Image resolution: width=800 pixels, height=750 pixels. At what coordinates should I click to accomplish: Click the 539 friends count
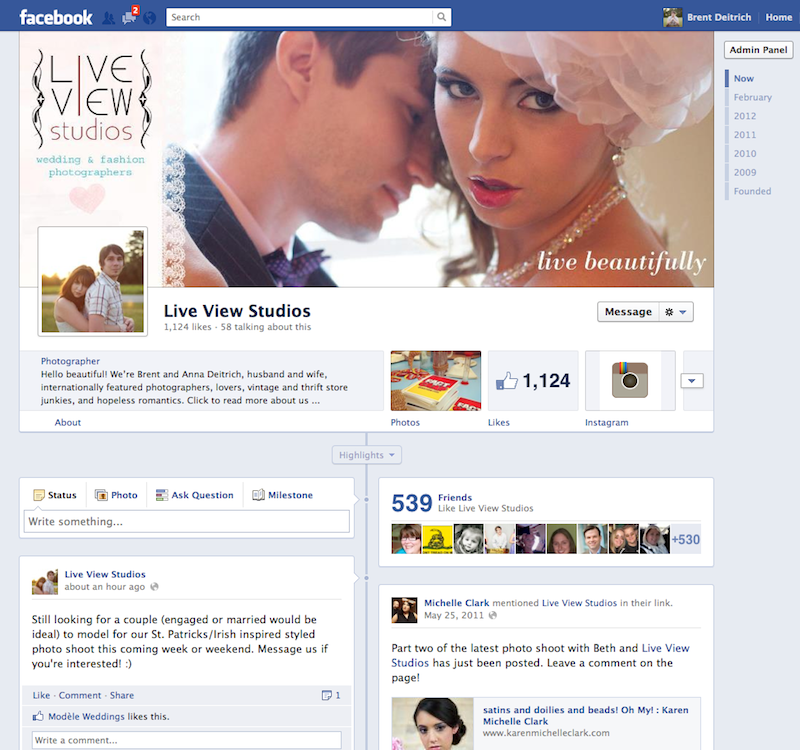(412, 503)
